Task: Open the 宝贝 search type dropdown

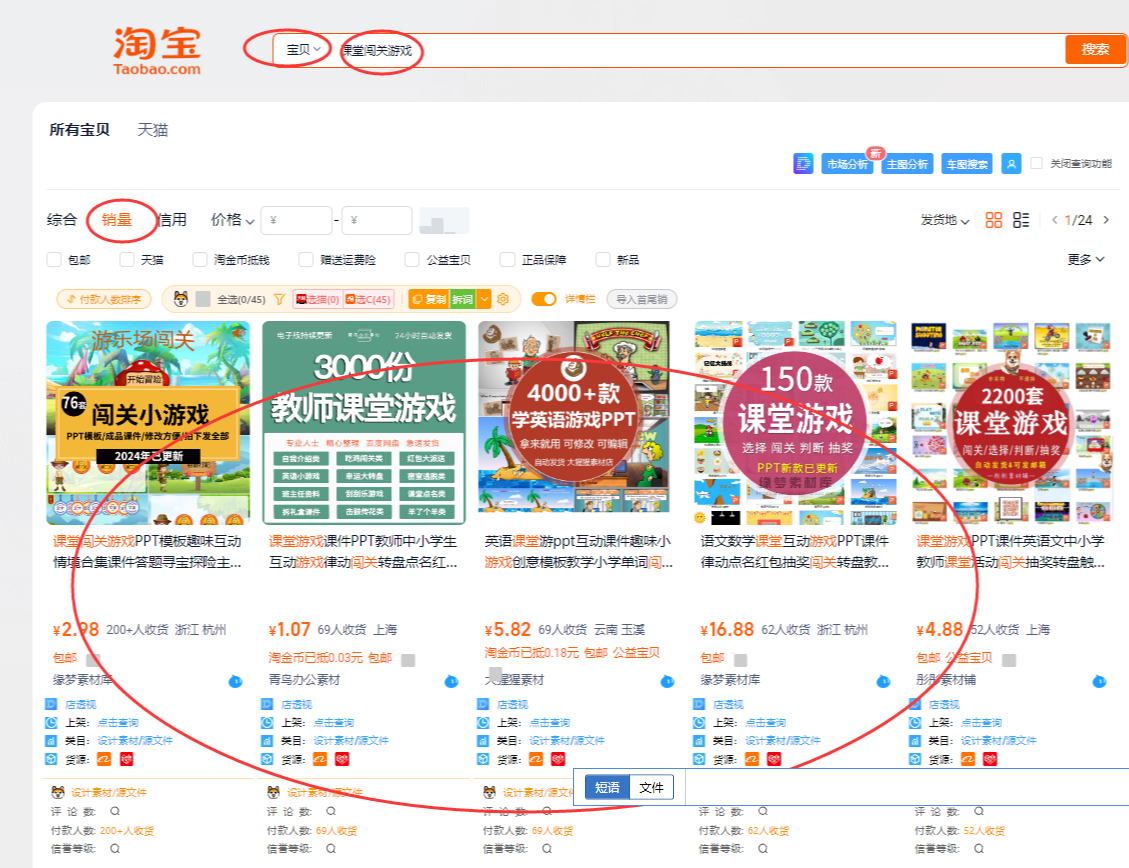Action: click(303, 49)
